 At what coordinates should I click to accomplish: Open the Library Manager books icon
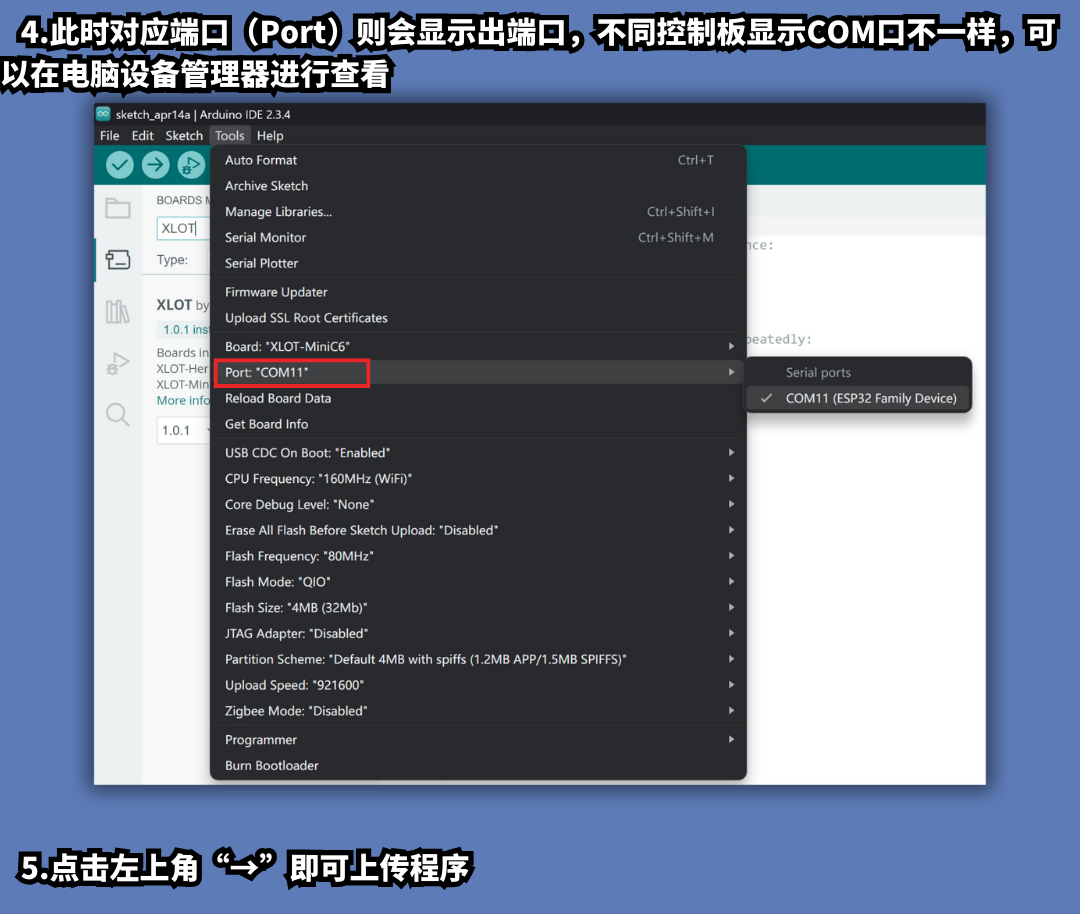118,311
